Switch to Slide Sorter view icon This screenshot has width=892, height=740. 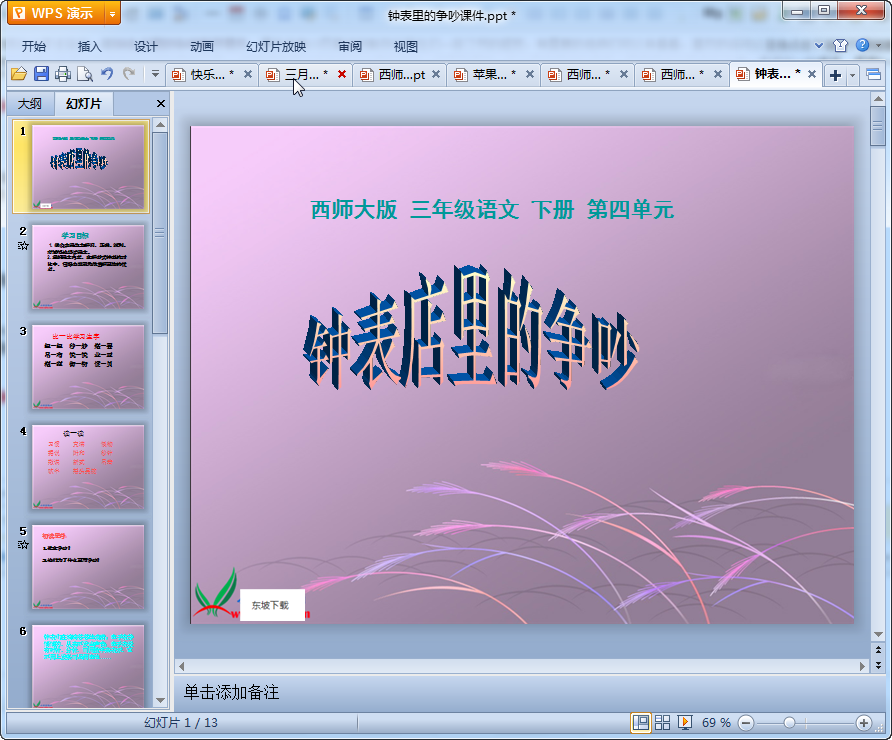(662, 723)
